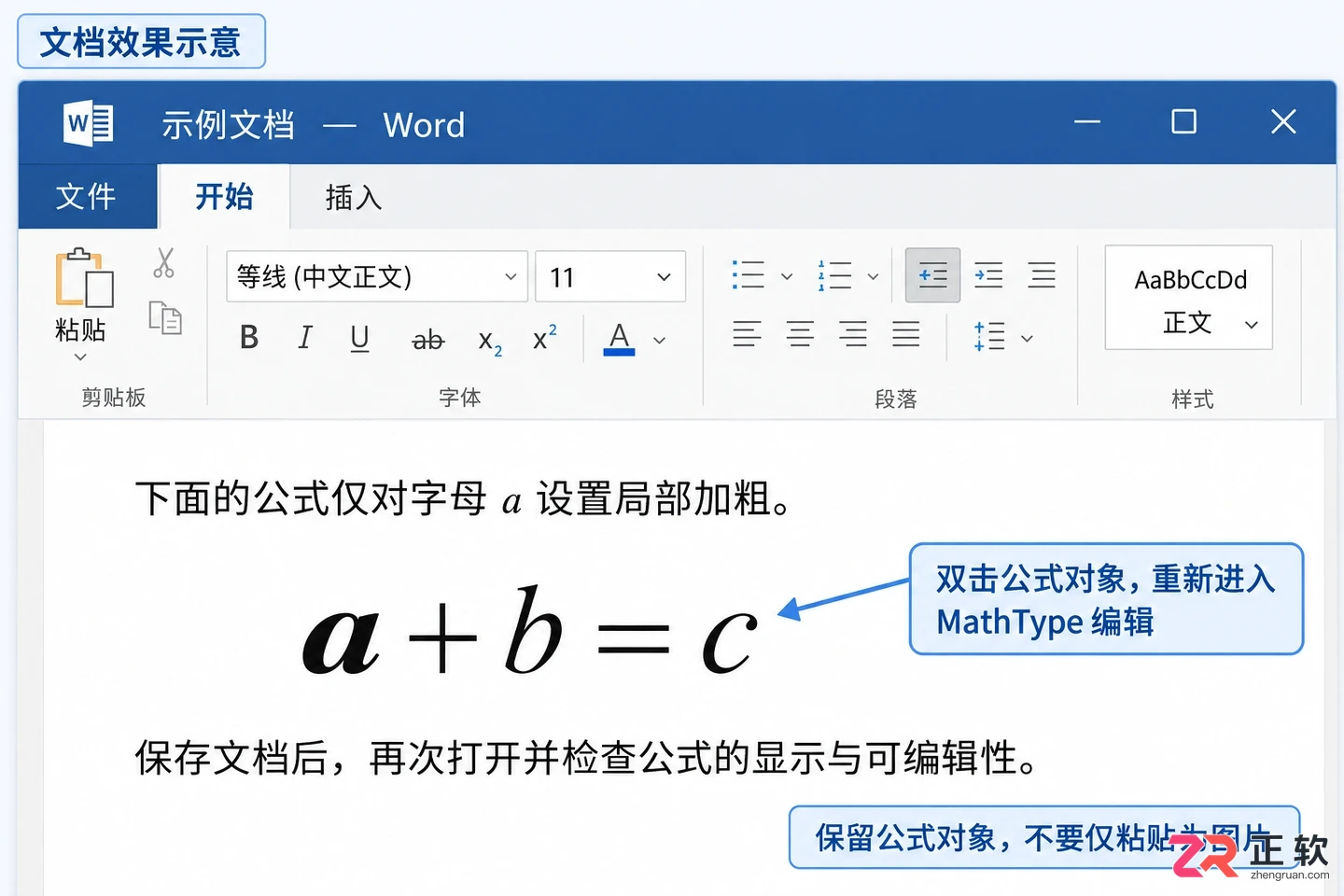This screenshot has height=896, width=1344.
Task: Apply superscript formatting x²
Action: click(x=545, y=337)
